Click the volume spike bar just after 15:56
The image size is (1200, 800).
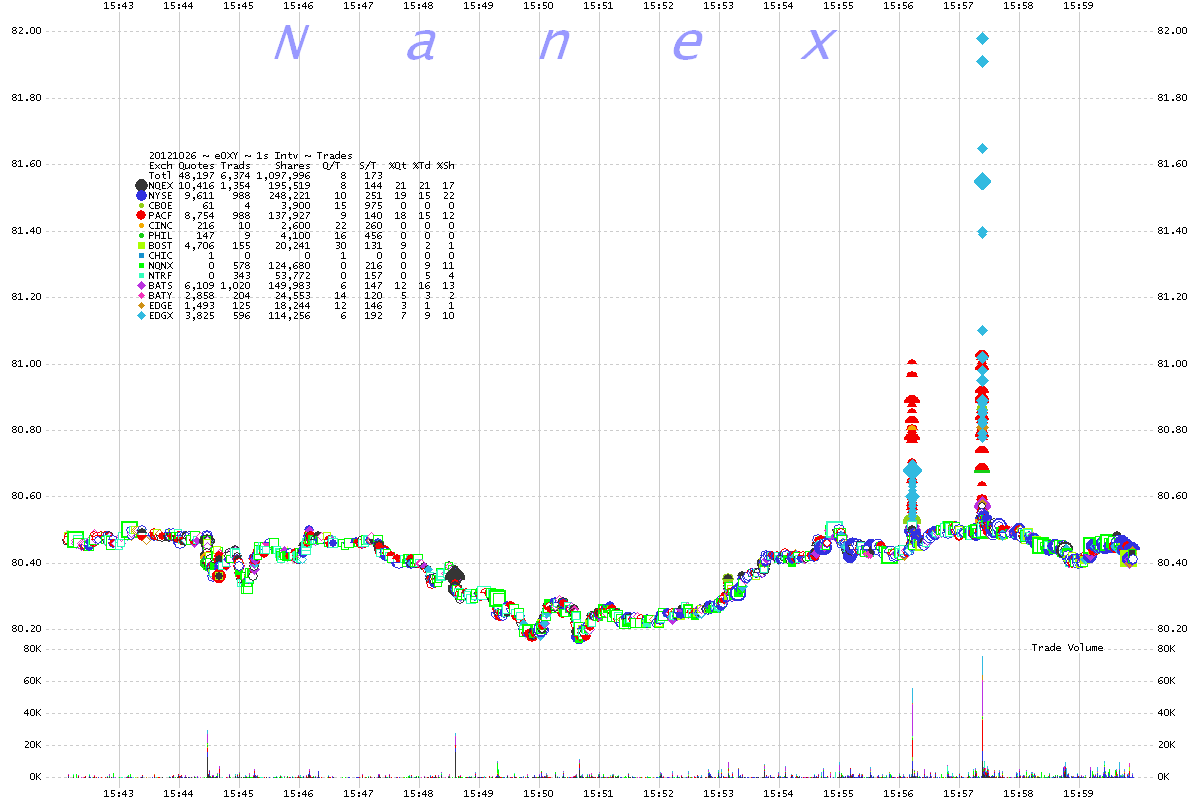[912, 732]
